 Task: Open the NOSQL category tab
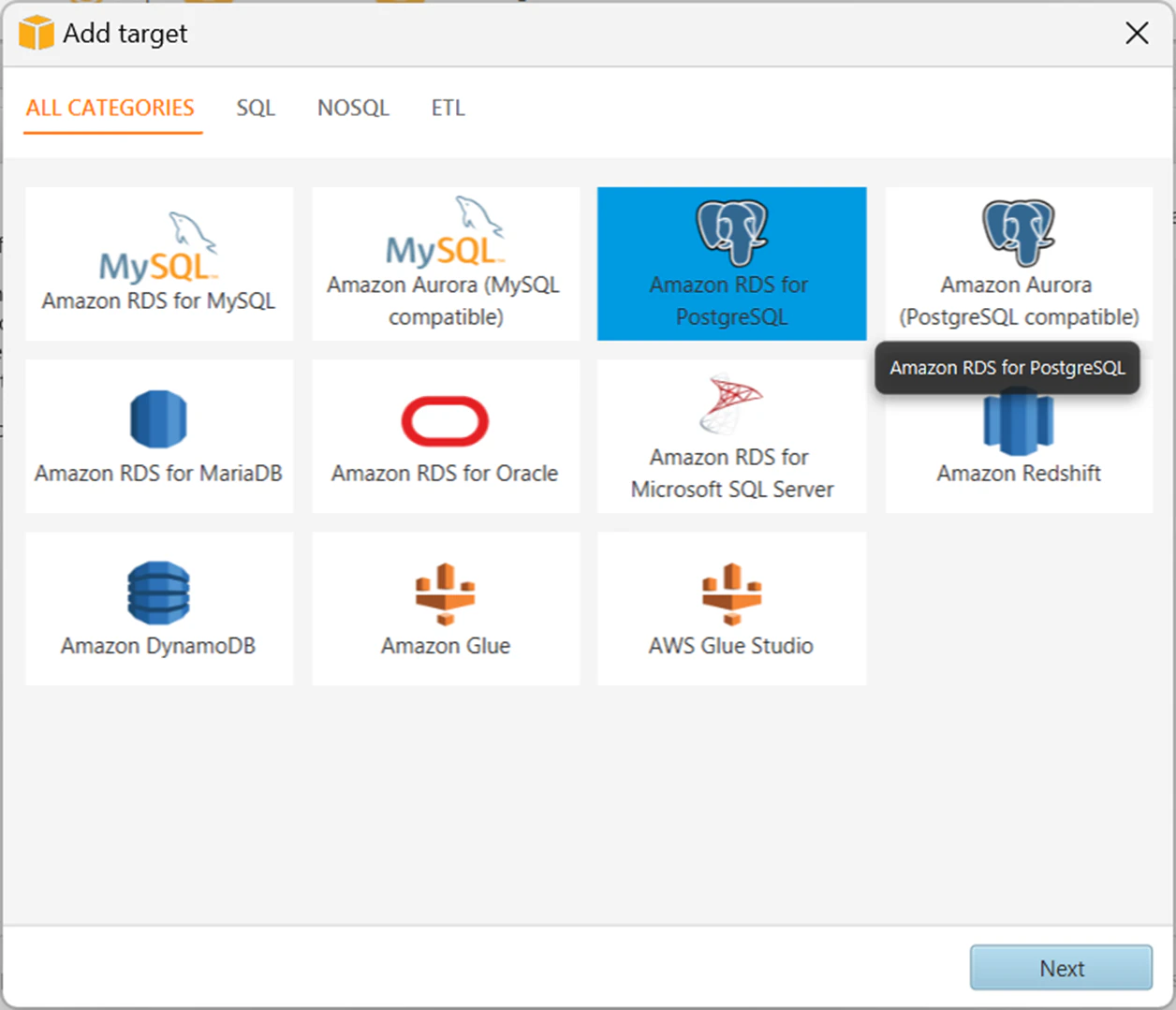point(353,109)
